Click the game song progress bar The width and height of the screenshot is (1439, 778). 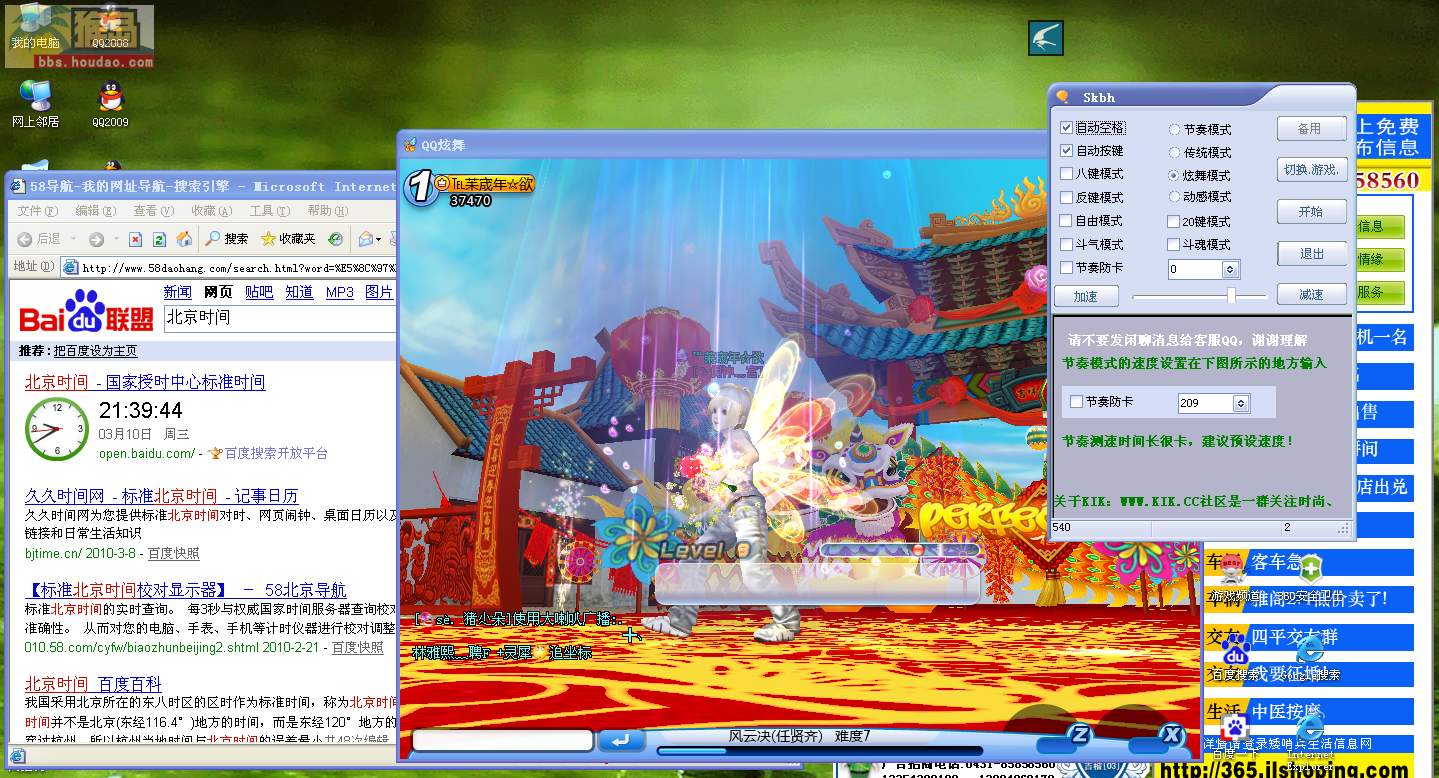point(820,752)
